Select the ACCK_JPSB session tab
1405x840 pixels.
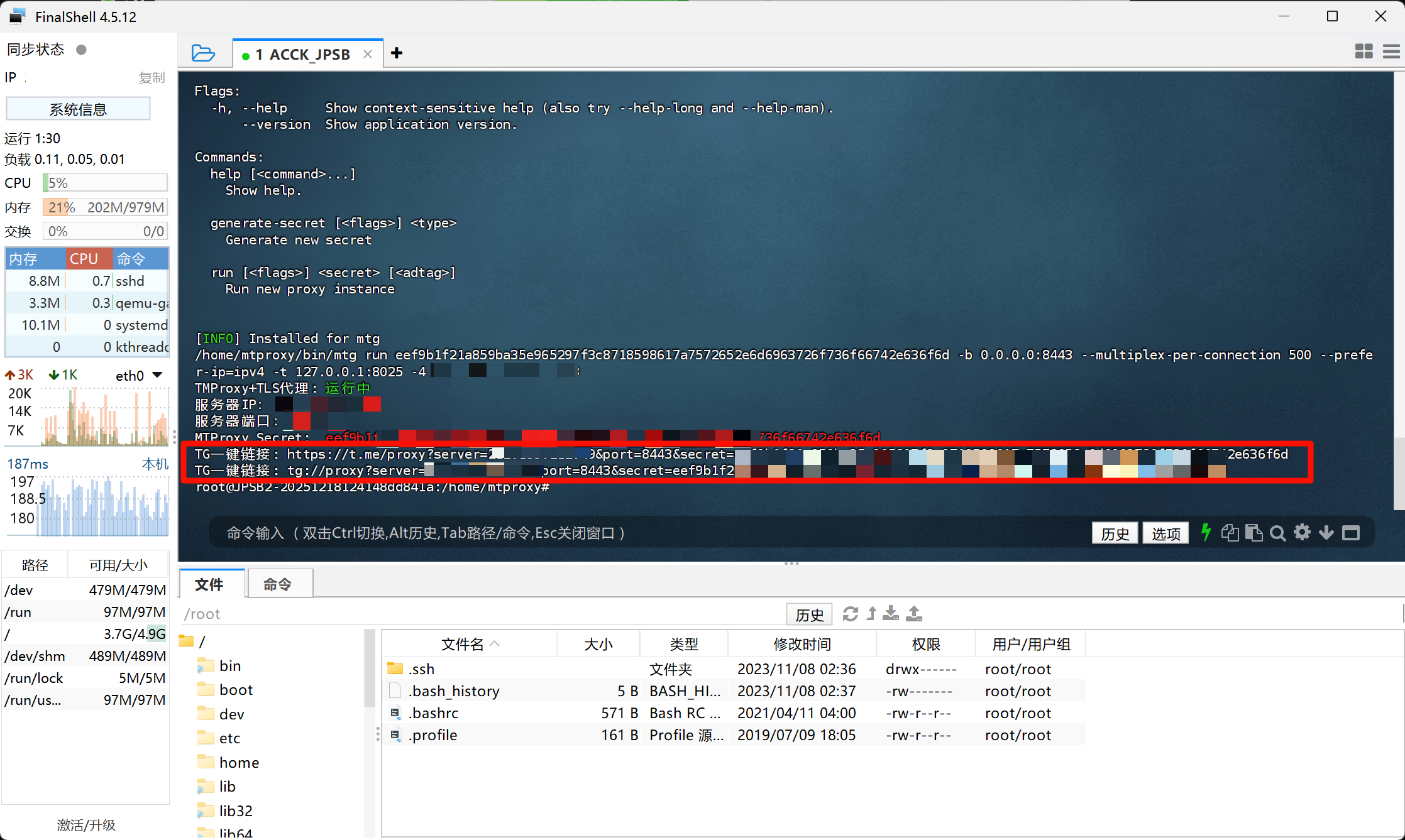303,55
